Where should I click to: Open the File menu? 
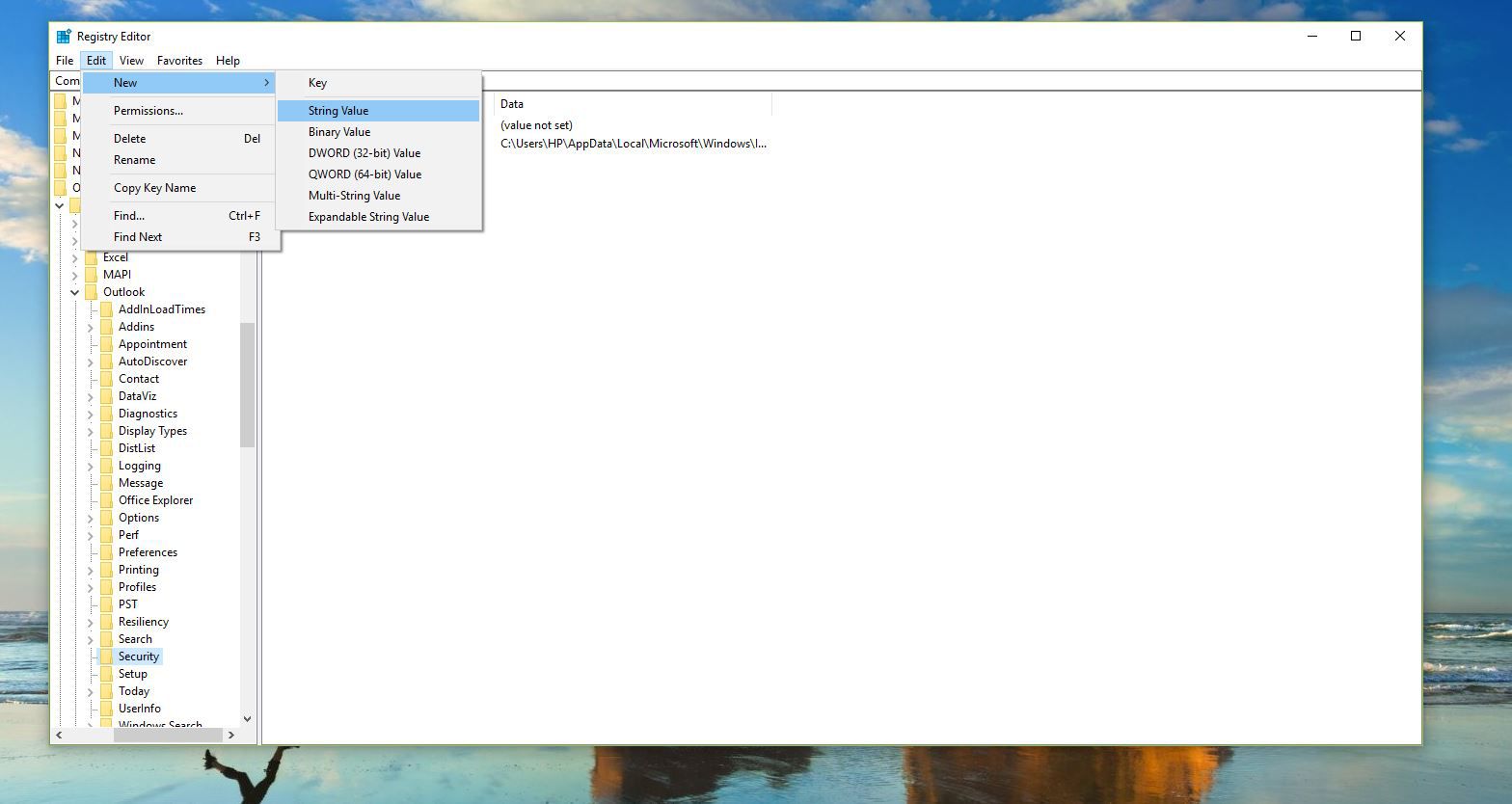tap(65, 61)
